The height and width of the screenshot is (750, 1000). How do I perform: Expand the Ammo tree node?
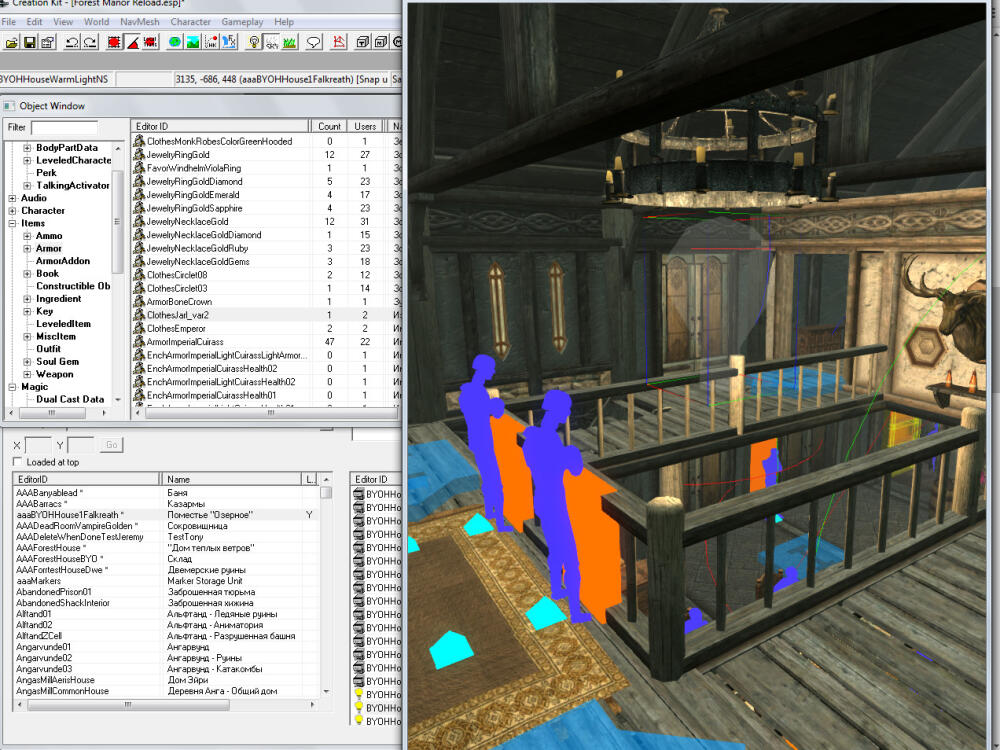pos(27,236)
